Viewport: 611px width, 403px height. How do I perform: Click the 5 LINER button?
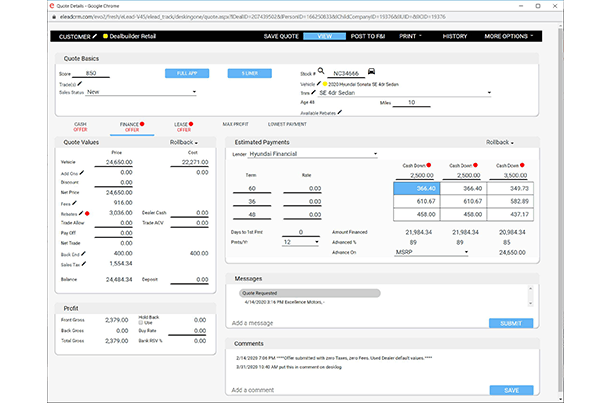[250, 73]
